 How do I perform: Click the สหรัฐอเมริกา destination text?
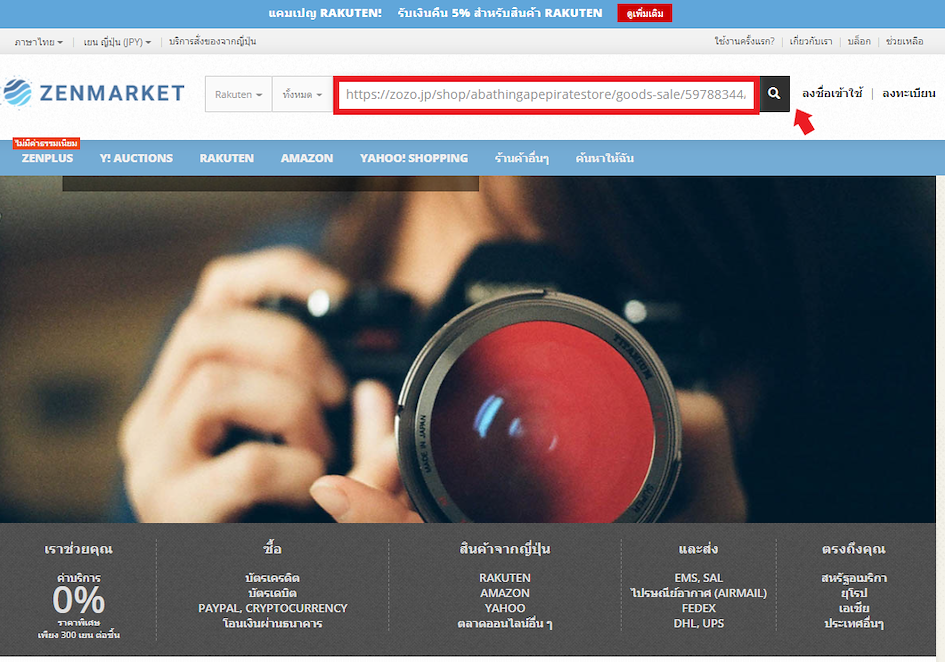tap(854, 578)
